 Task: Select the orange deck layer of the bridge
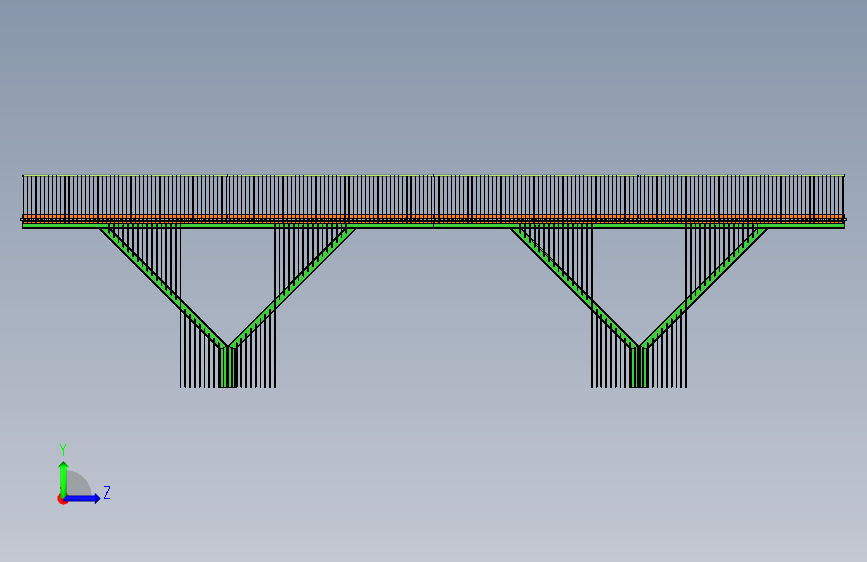point(434,217)
